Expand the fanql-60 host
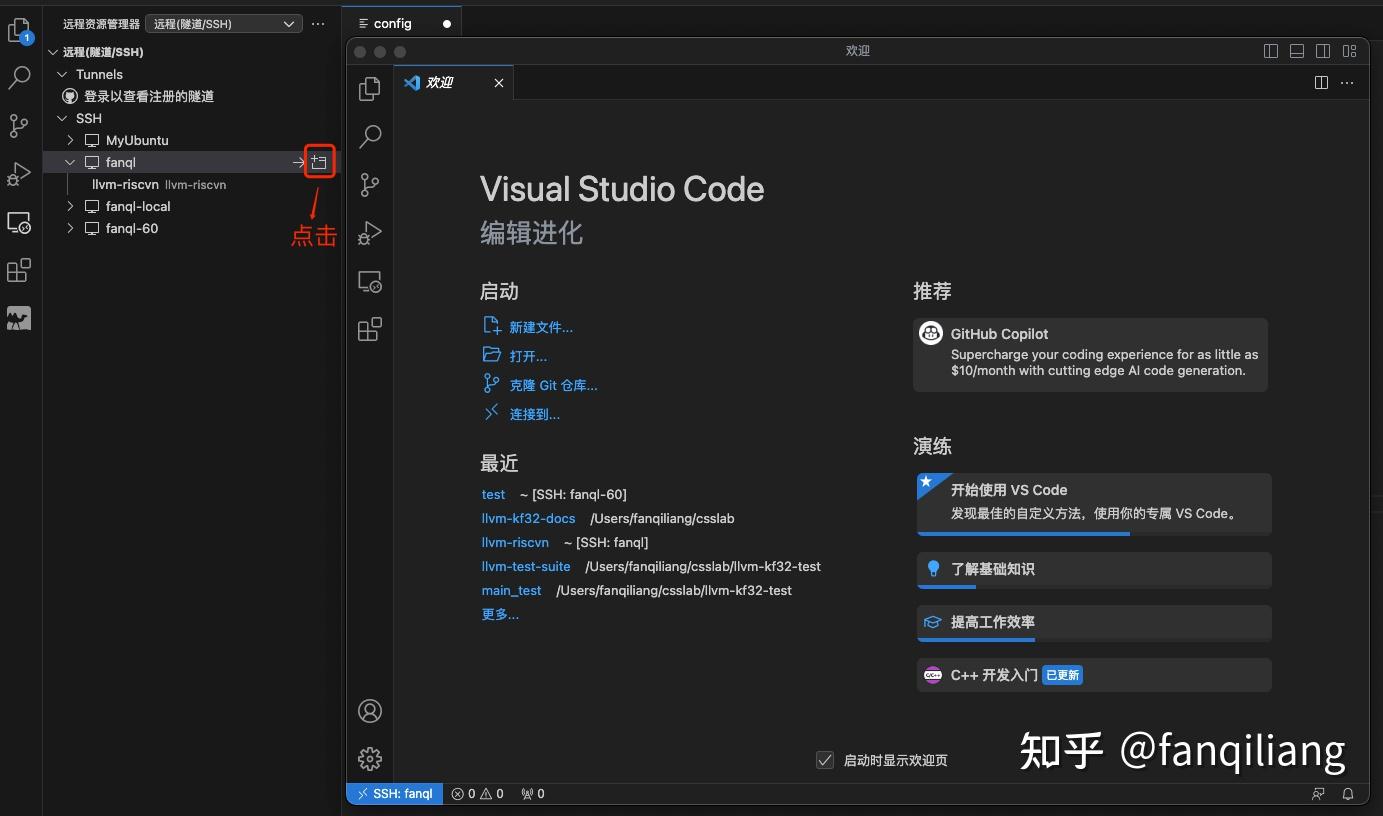The height and width of the screenshot is (816, 1383). pyautogui.click(x=70, y=228)
